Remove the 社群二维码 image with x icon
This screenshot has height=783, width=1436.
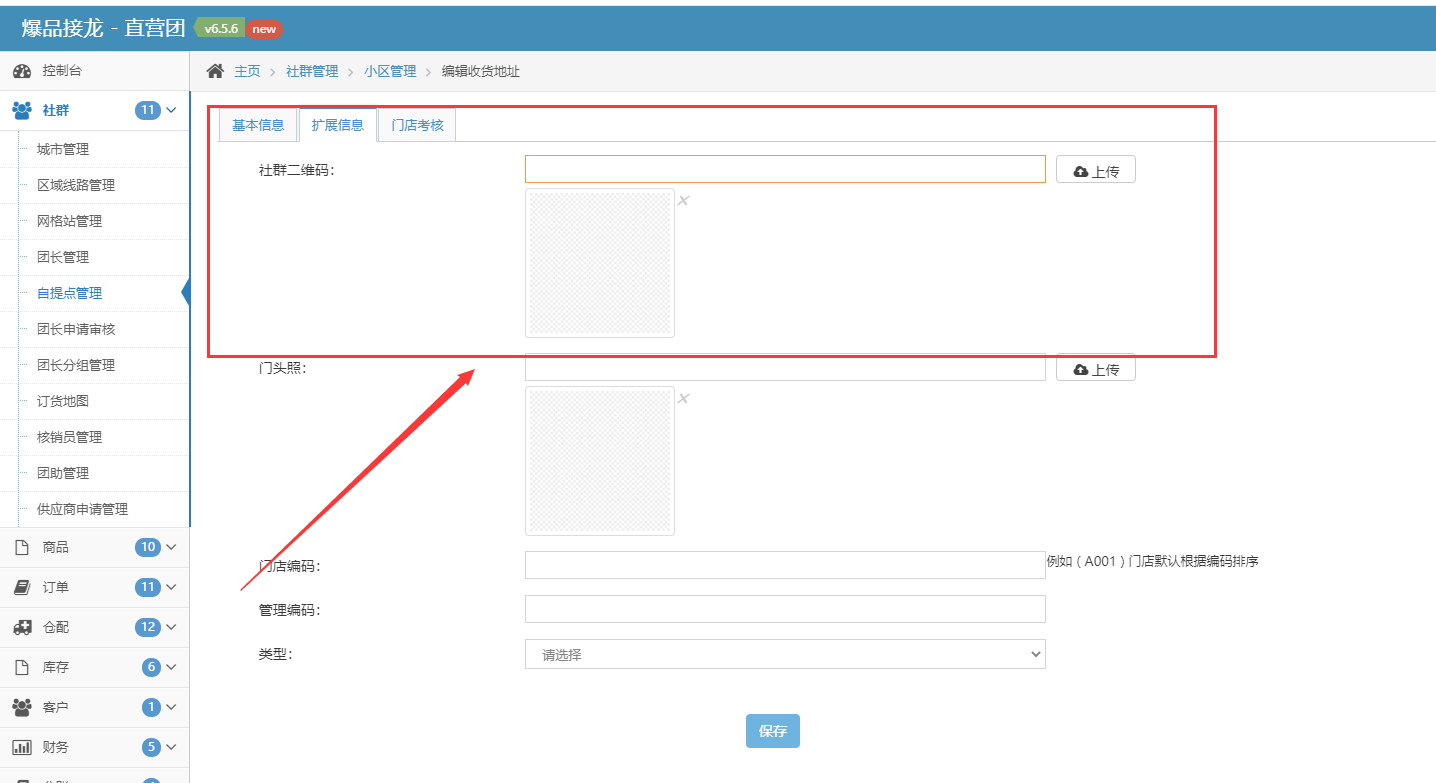click(684, 200)
